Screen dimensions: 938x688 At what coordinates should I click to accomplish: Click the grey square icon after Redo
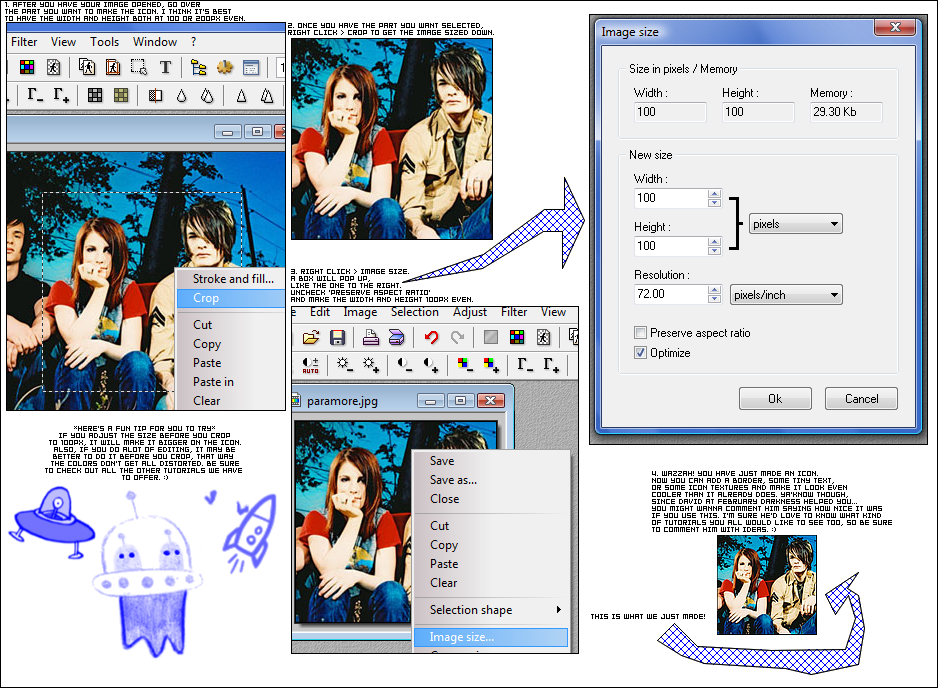click(x=491, y=337)
